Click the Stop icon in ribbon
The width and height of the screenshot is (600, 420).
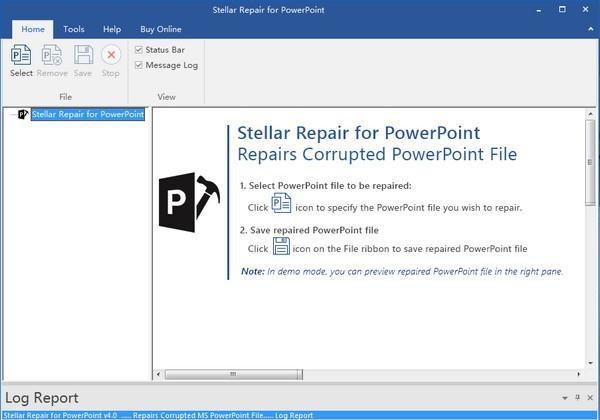111,55
